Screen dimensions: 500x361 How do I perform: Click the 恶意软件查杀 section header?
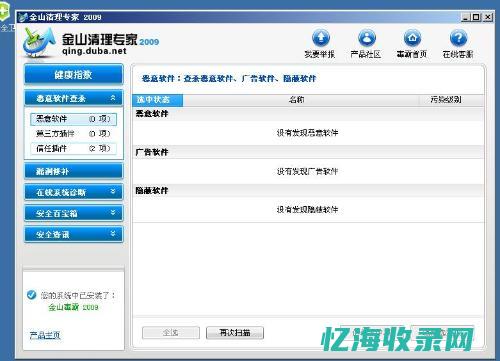[74, 98]
